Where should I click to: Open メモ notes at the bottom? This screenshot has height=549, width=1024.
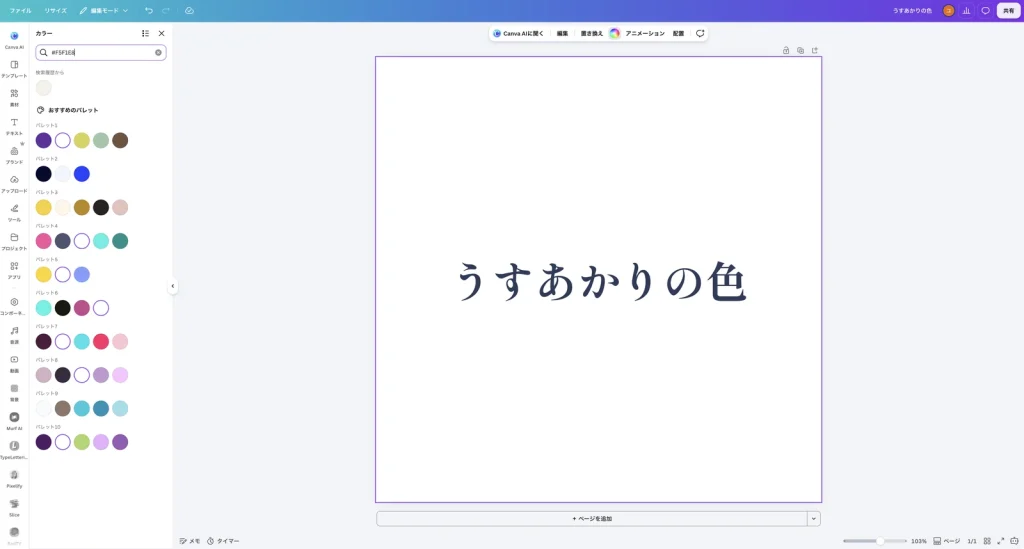pos(190,541)
